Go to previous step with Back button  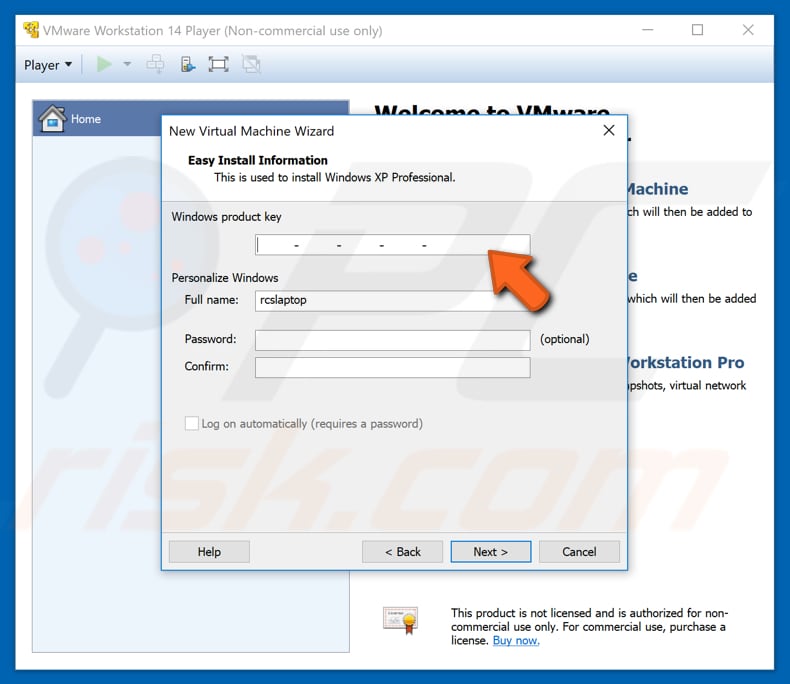tap(403, 552)
